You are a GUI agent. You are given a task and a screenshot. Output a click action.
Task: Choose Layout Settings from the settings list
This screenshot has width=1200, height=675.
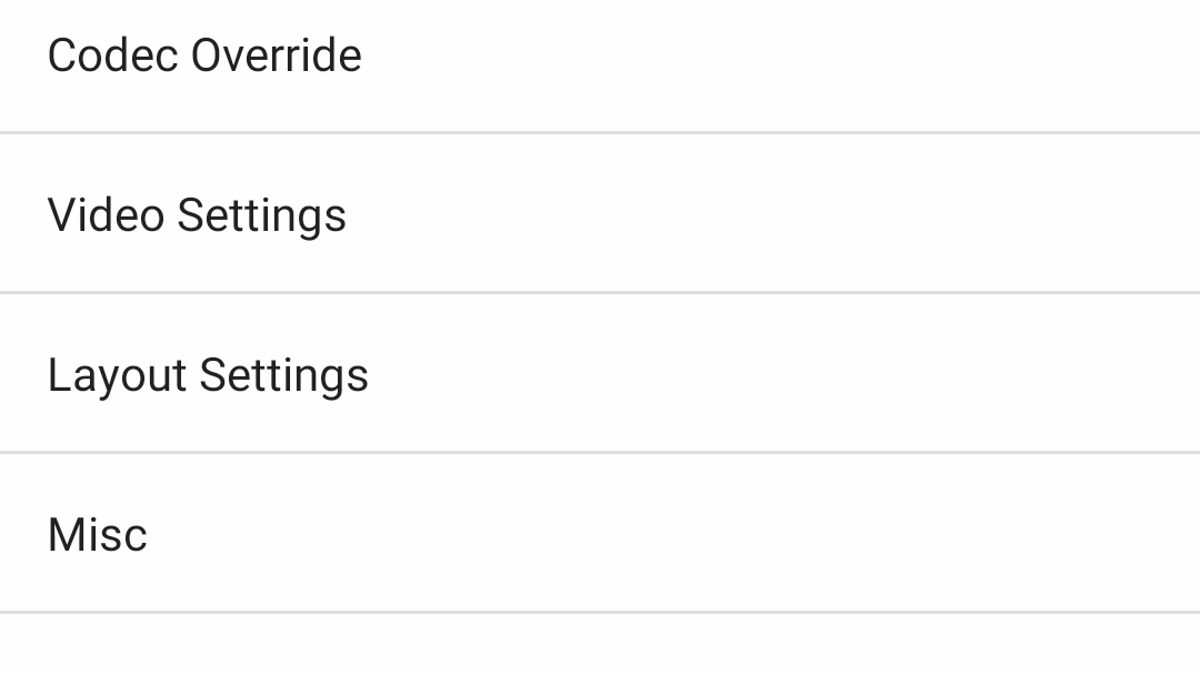click(x=600, y=373)
